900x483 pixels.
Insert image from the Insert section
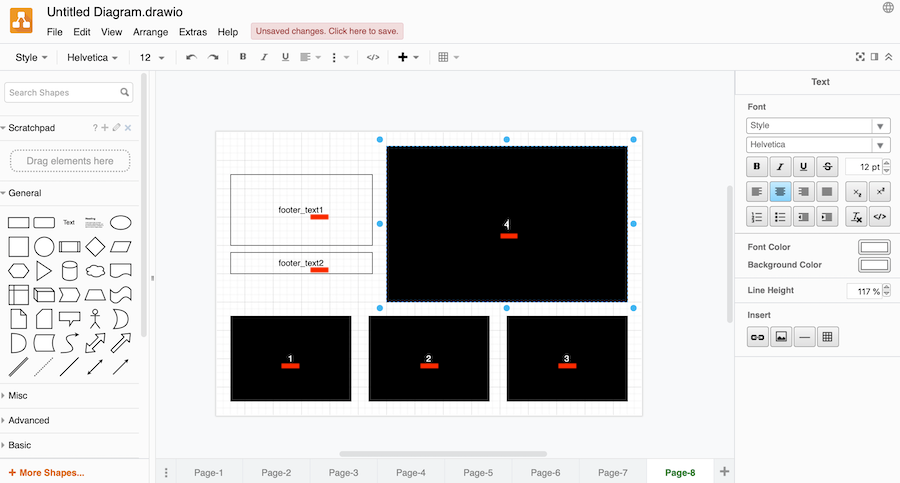pos(781,337)
